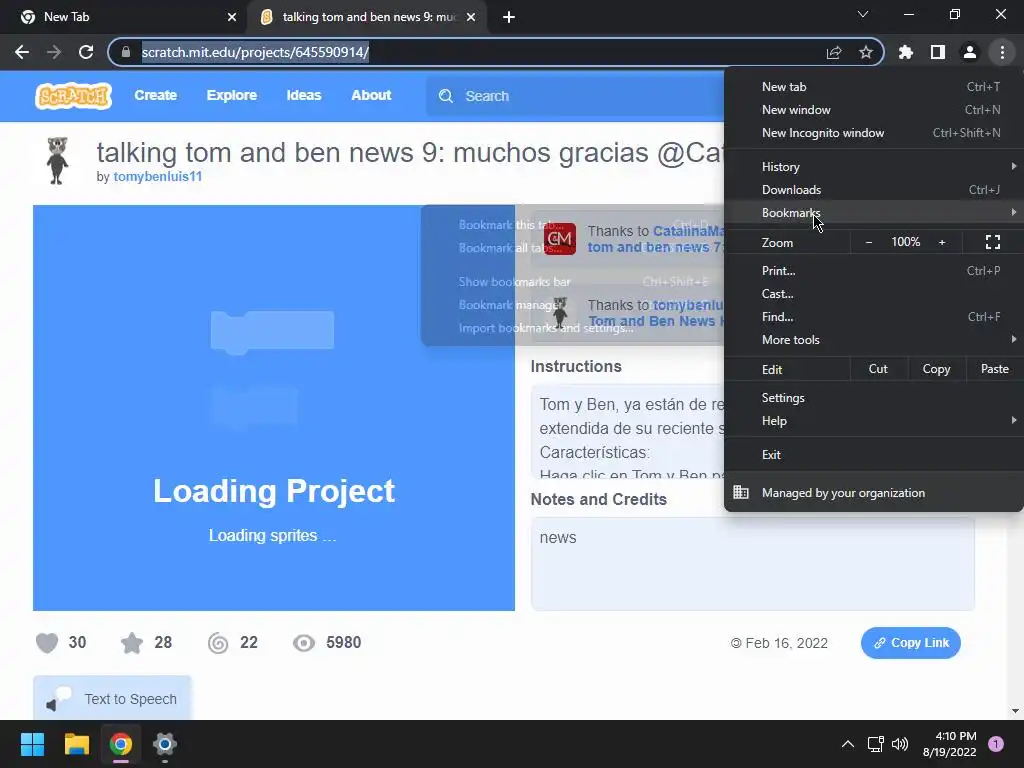
Task: Open Settings gear in taskbar
Action: point(165,744)
